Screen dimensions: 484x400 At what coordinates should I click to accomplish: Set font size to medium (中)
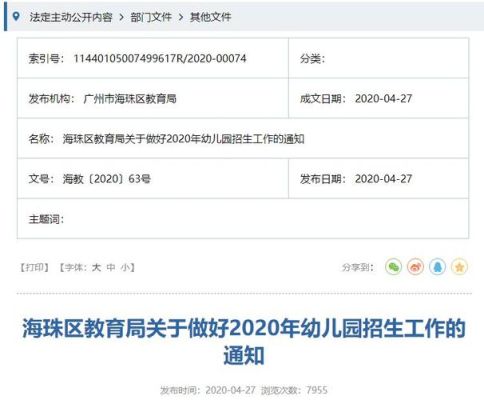(x=111, y=267)
